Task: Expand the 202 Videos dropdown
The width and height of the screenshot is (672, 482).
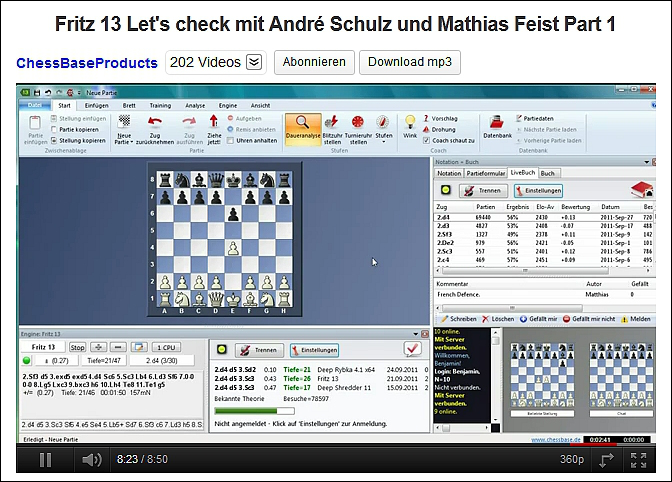Action: click(254, 62)
